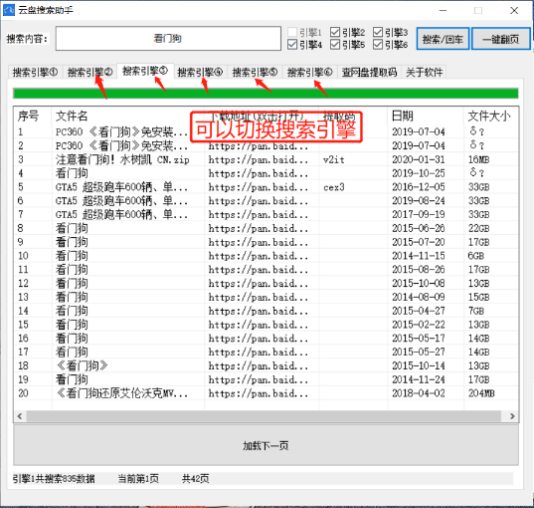This screenshot has width=534, height=508.
Task: Click the 204MB file size cell
Action: coord(481,393)
